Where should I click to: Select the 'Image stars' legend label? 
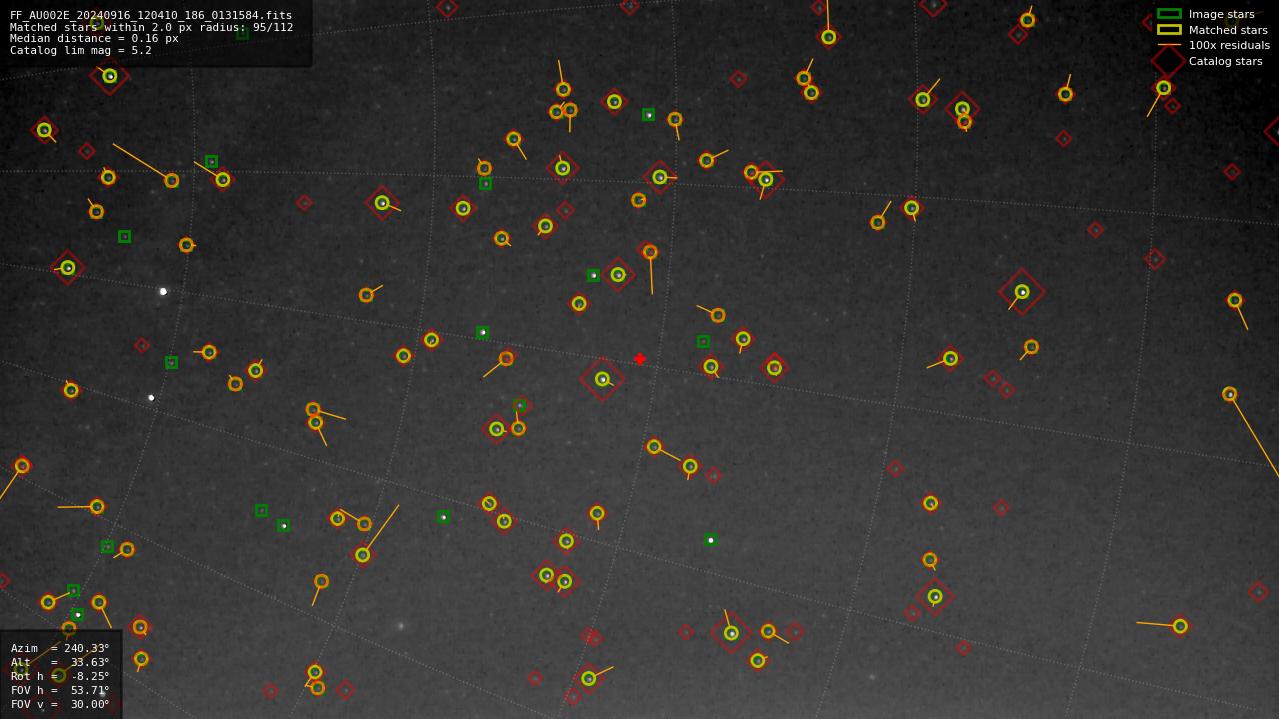[1221, 14]
